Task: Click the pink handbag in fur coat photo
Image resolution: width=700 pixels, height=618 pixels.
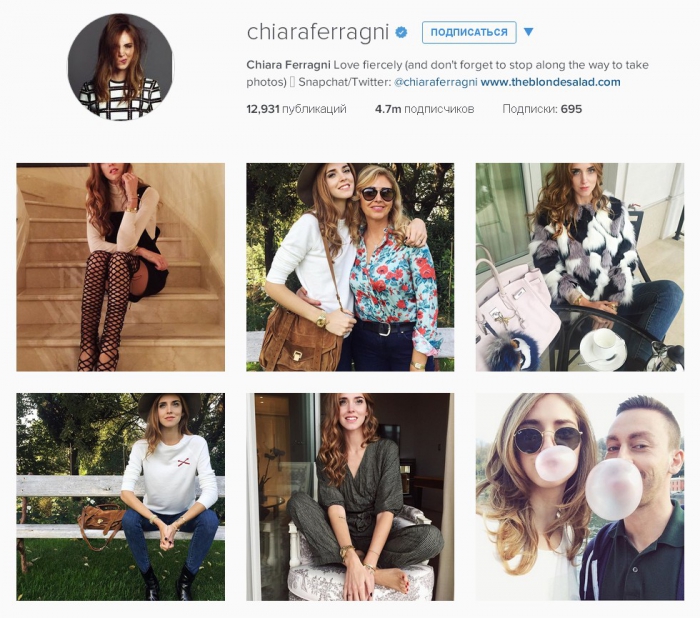Action: point(518,304)
